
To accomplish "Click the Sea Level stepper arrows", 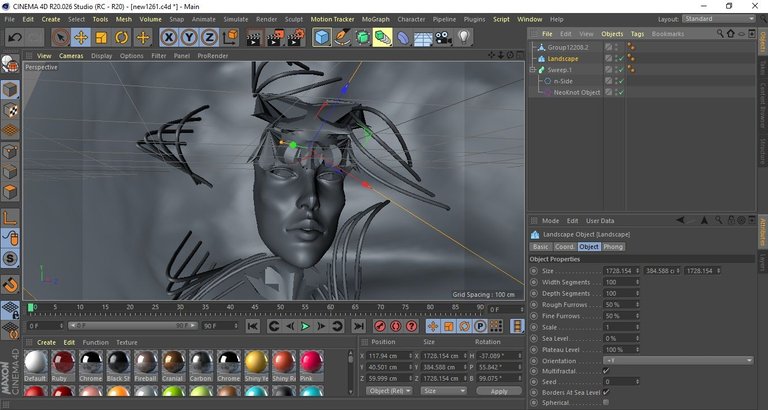I will pyautogui.click(x=637, y=338).
